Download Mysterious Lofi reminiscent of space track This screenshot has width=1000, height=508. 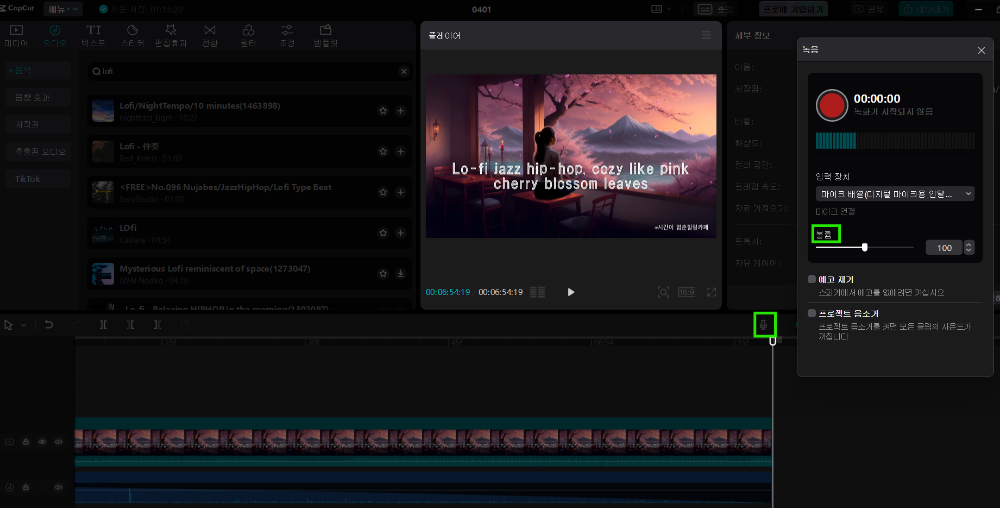pyautogui.click(x=401, y=274)
